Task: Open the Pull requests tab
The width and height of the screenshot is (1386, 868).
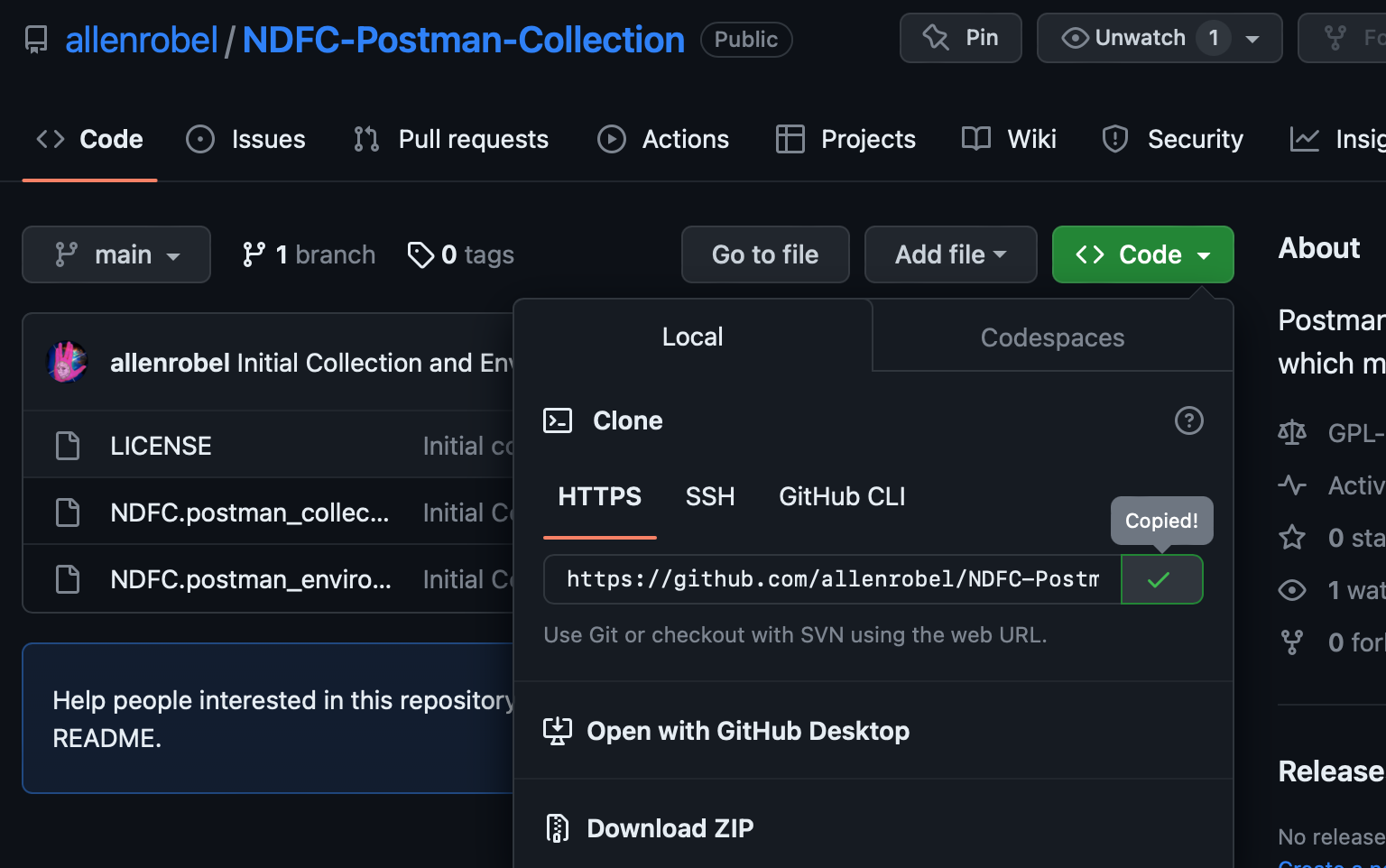Action: (450, 139)
